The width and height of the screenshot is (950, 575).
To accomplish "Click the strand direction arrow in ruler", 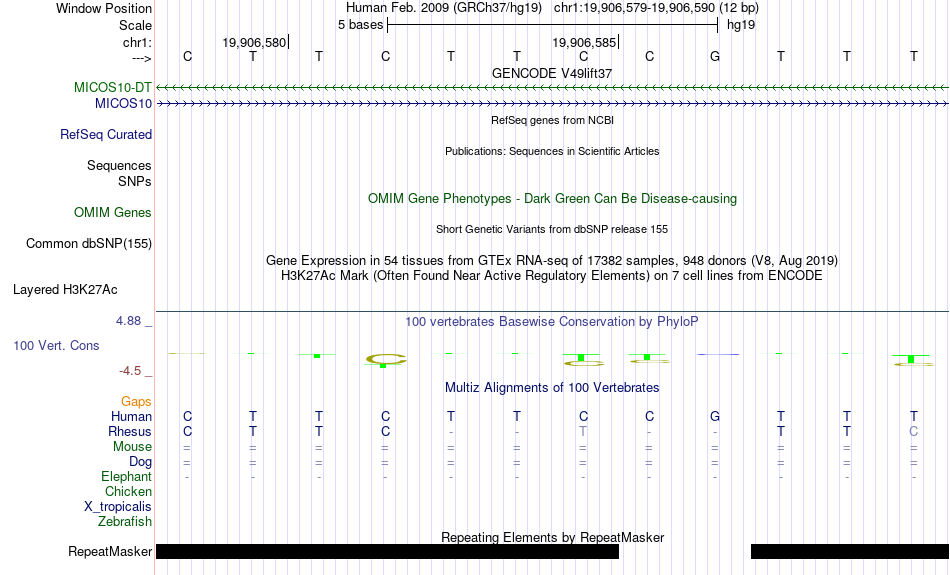I will (x=142, y=58).
